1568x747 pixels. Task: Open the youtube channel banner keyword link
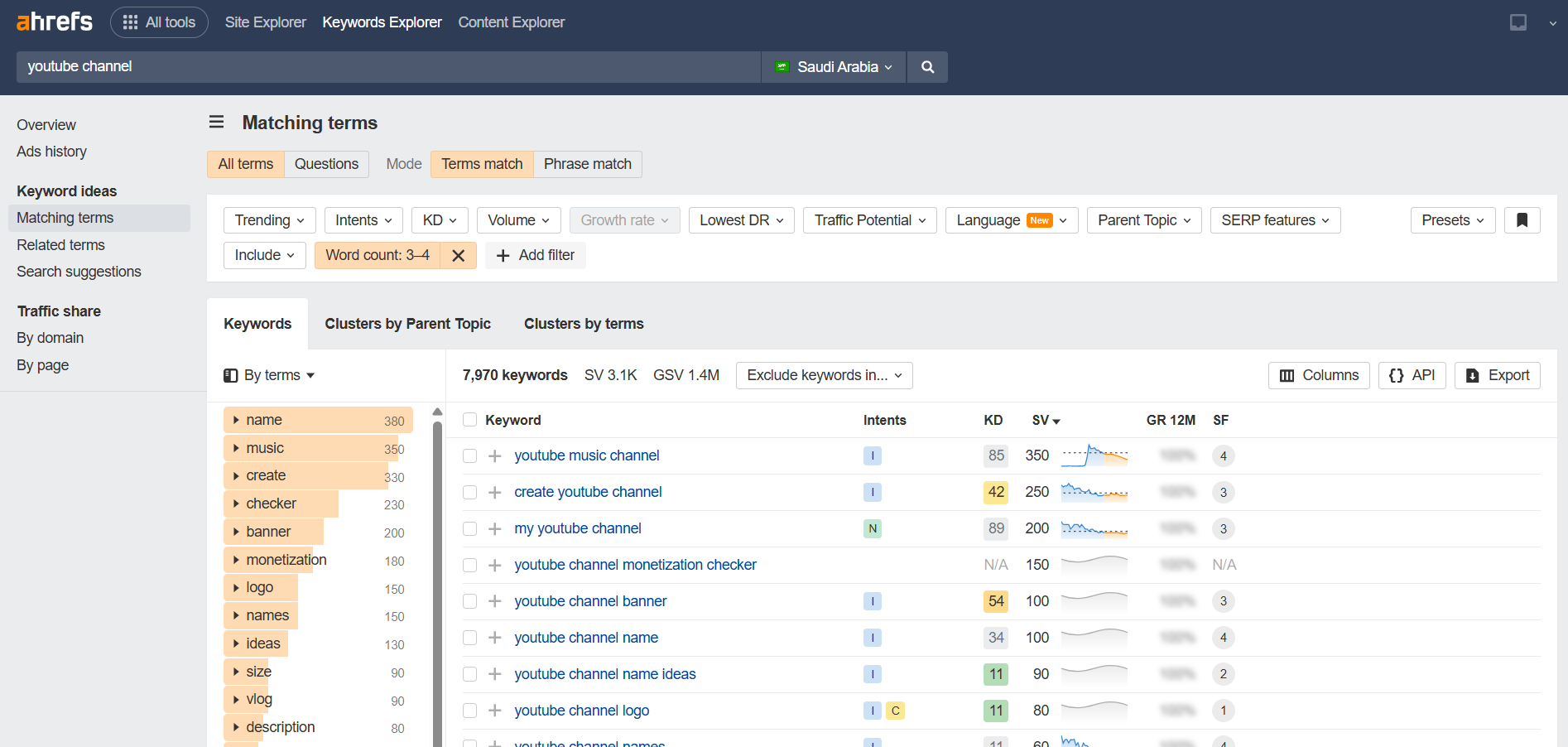coord(590,601)
